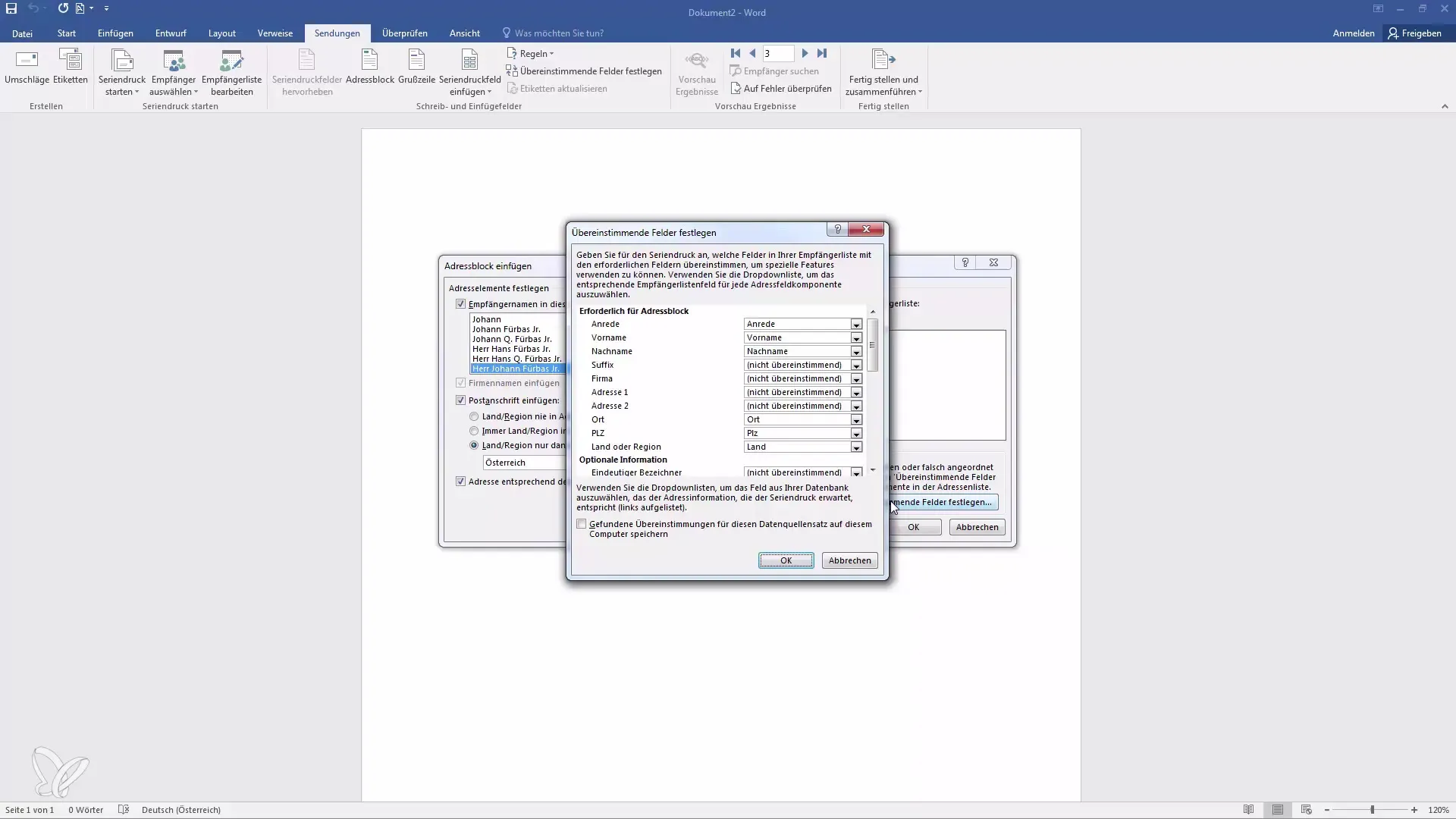This screenshot has width=1456, height=819.
Task: Toggle the Gefundene Übereinstimmungen speichern checkbox
Action: point(582,524)
